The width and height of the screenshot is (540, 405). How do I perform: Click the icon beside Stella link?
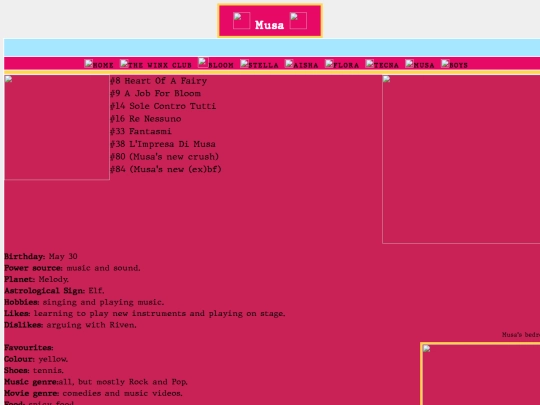click(244, 64)
